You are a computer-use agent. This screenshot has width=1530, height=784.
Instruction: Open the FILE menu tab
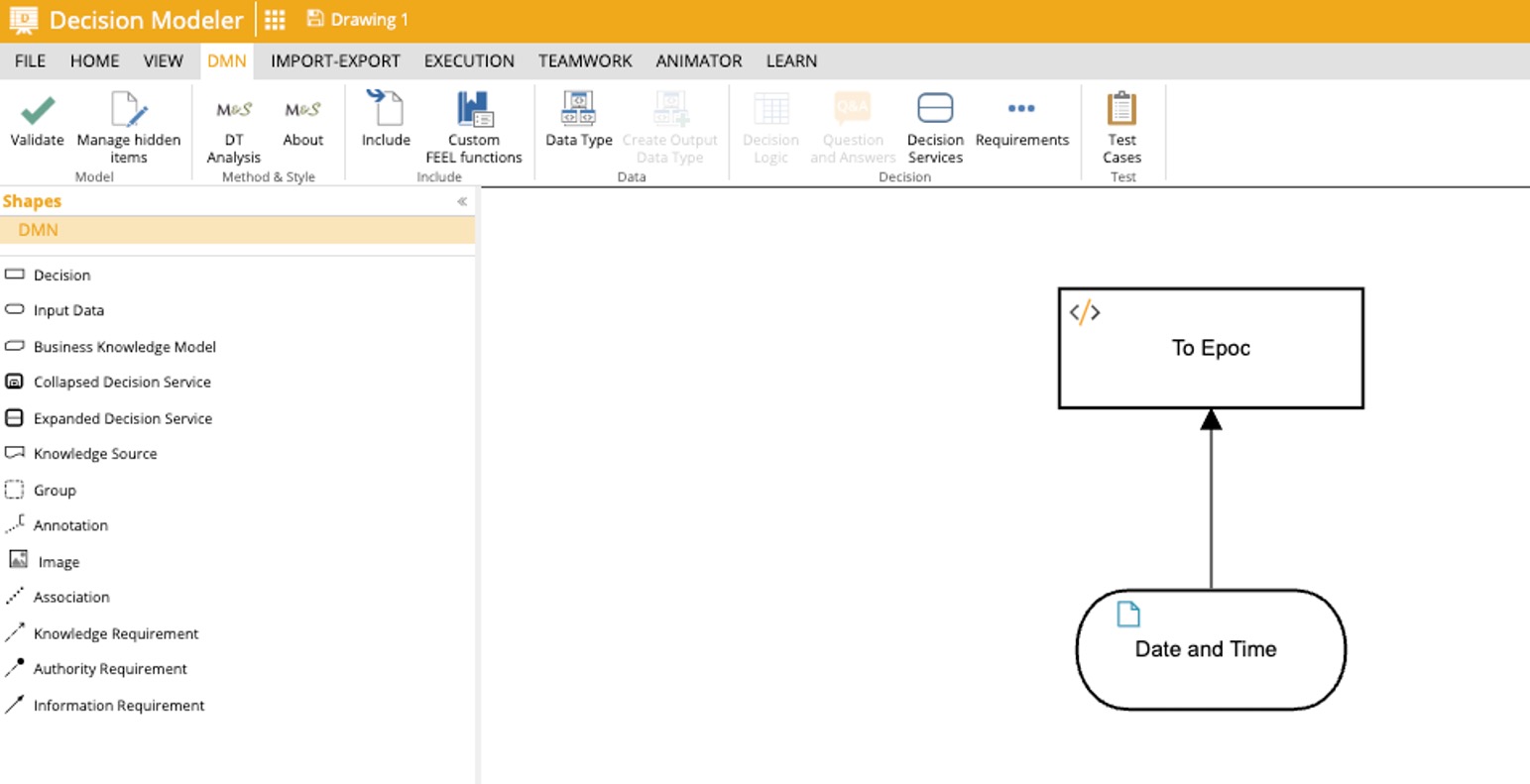[x=30, y=60]
